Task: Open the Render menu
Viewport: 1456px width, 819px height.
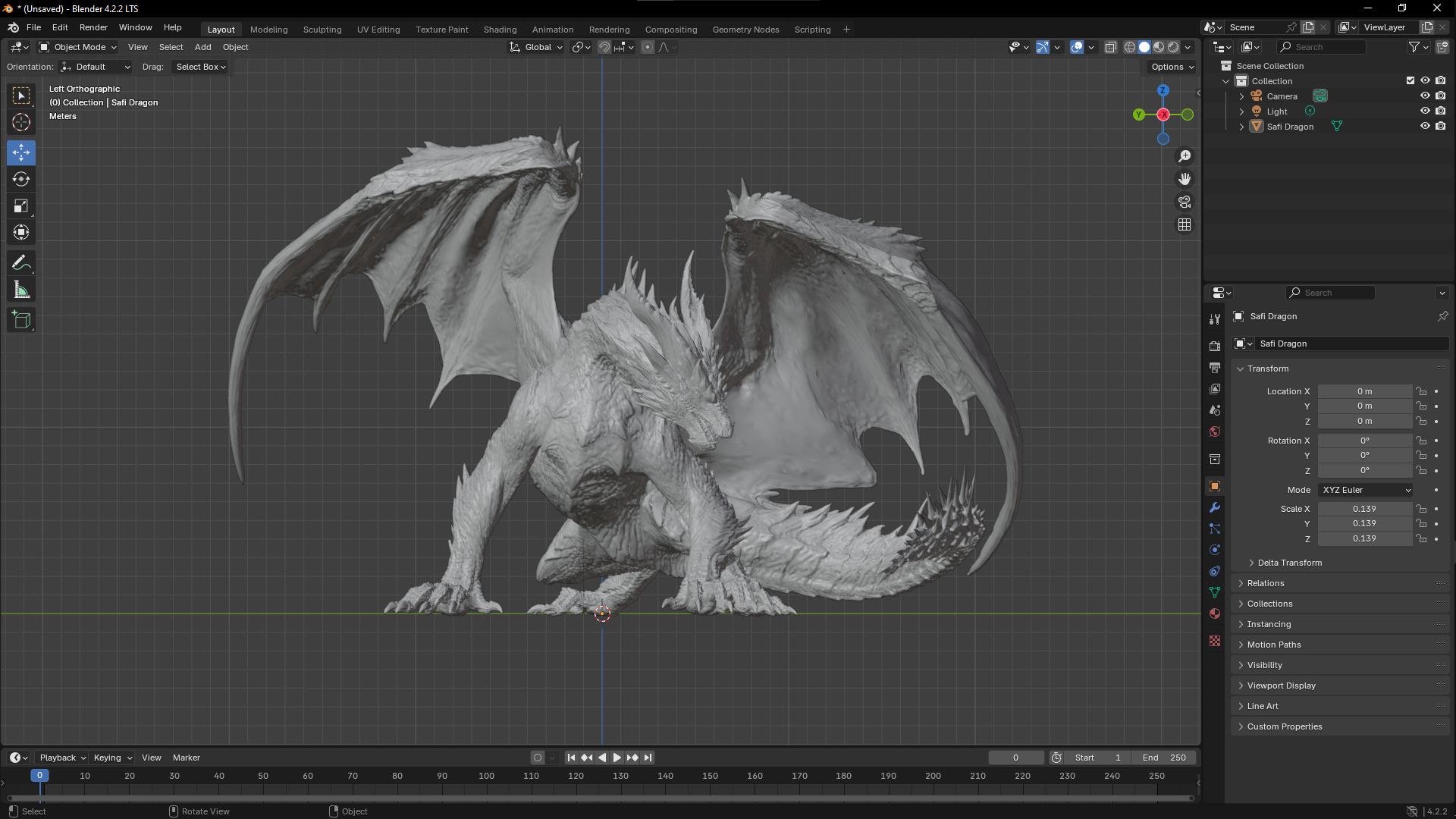Action: pyautogui.click(x=93, y=27)
